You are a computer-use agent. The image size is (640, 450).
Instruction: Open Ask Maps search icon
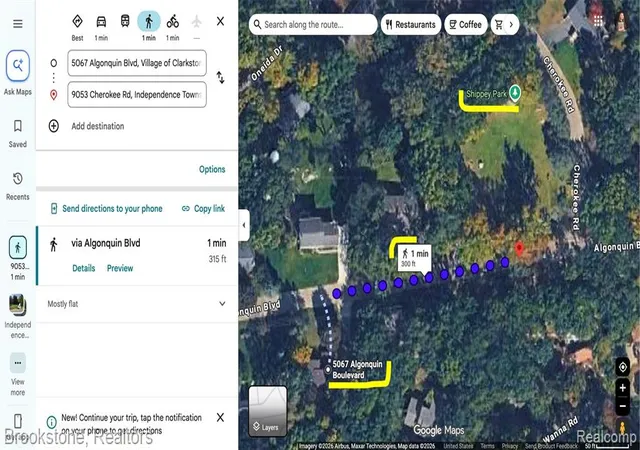point(18,65)
